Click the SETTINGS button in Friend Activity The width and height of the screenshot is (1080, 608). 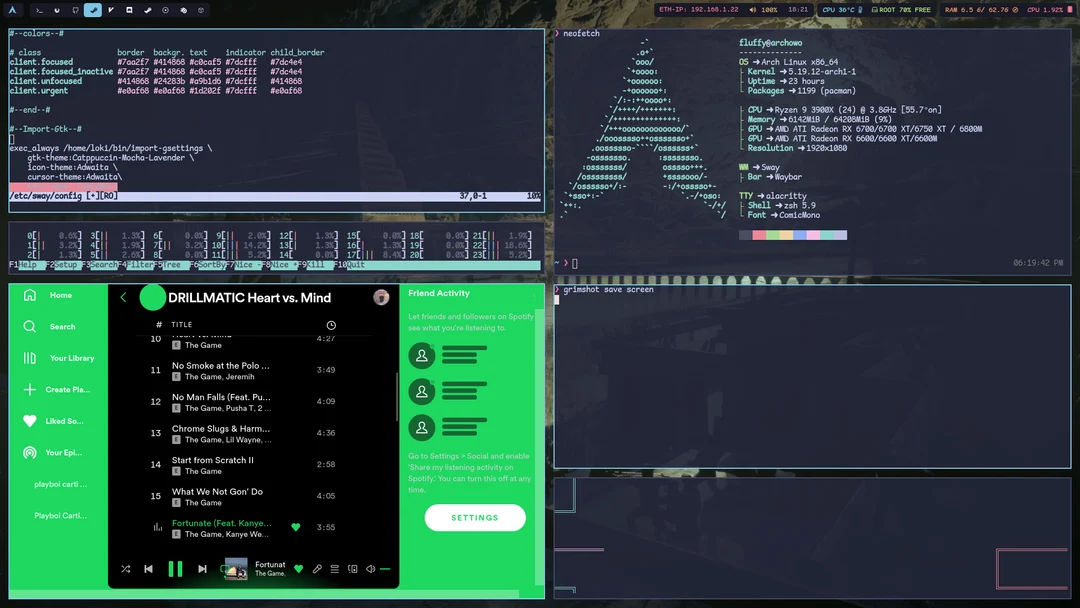tap(475, 517)
